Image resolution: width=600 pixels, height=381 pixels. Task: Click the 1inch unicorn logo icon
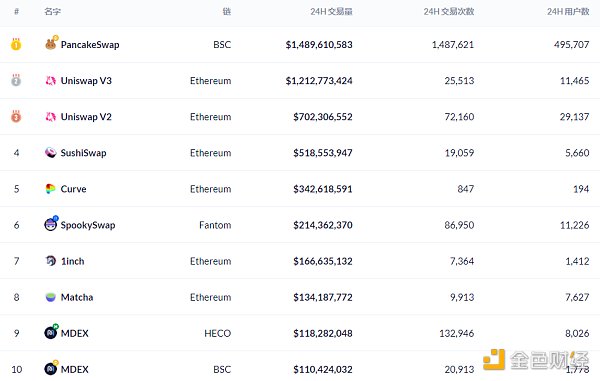click(x=51, y=261)
